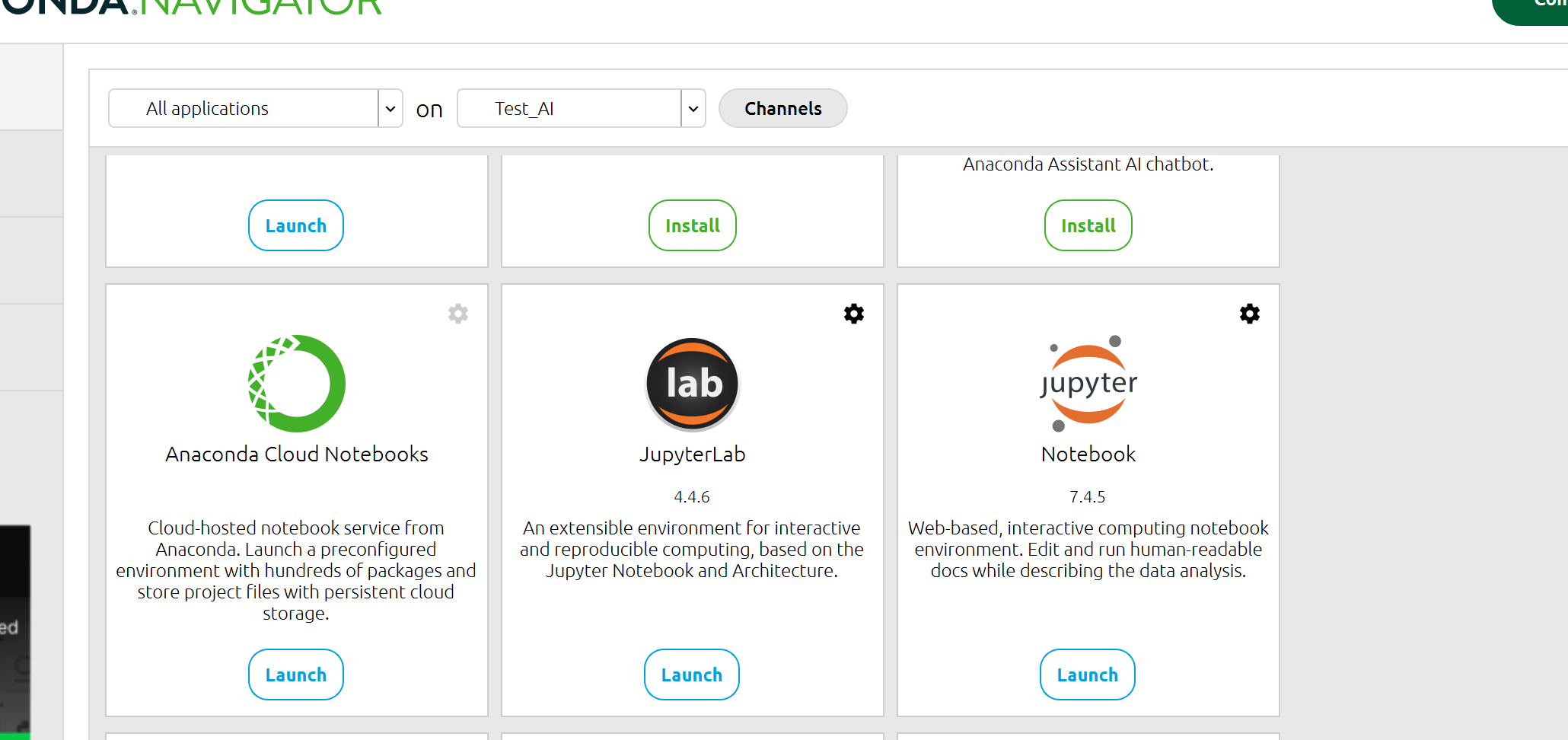The height and width of the screenshot is (740, 1568).
Task: Click Install under Anaconda Assistant AI chatbot
Action: tap(1088, 225)
